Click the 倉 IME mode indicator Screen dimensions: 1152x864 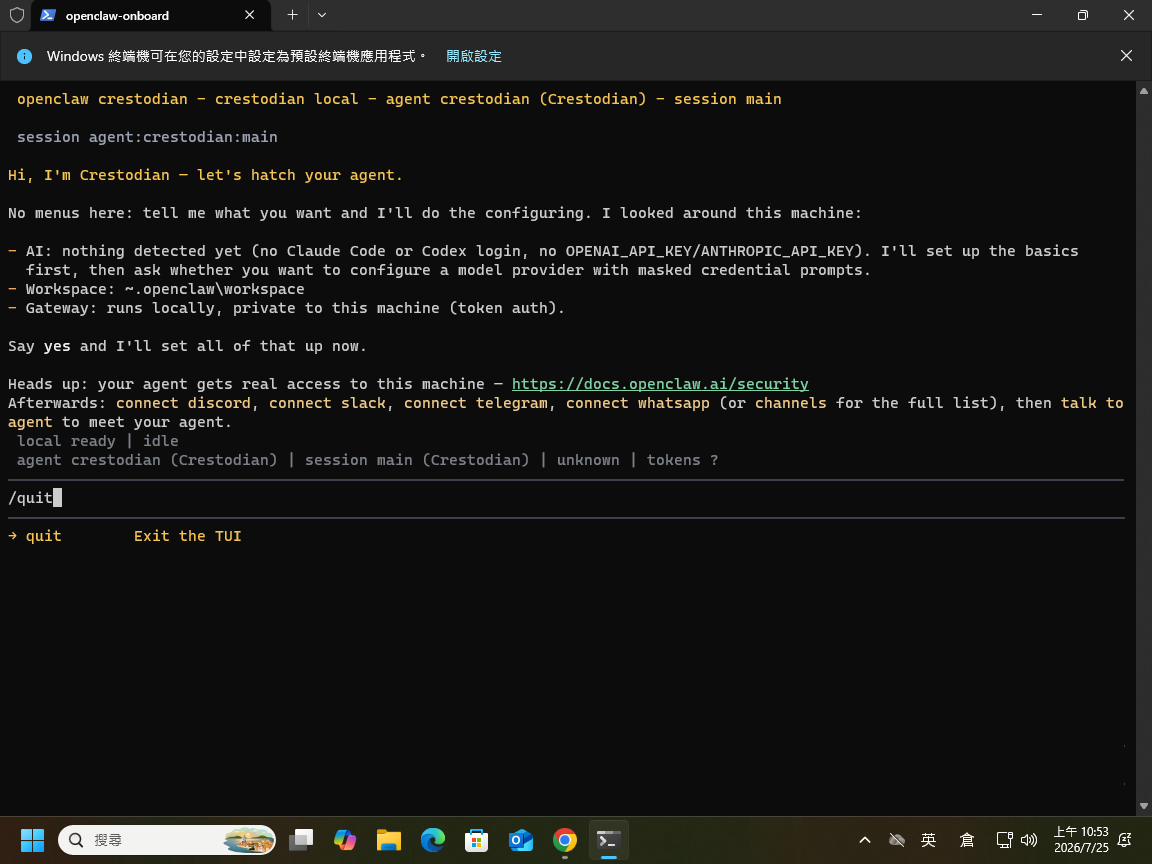pyautogui.click(x=967, y=840)
